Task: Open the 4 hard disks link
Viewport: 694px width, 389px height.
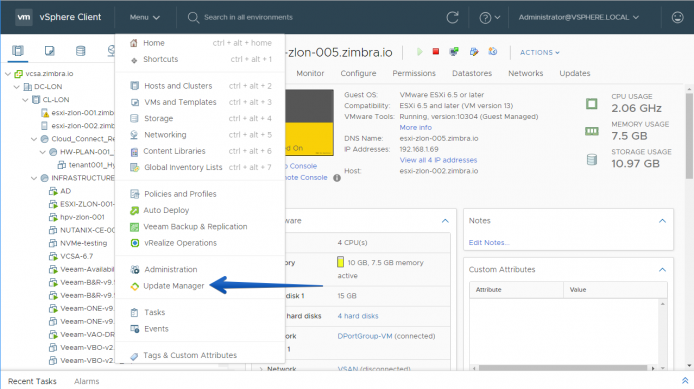Action: pos(358,316)
